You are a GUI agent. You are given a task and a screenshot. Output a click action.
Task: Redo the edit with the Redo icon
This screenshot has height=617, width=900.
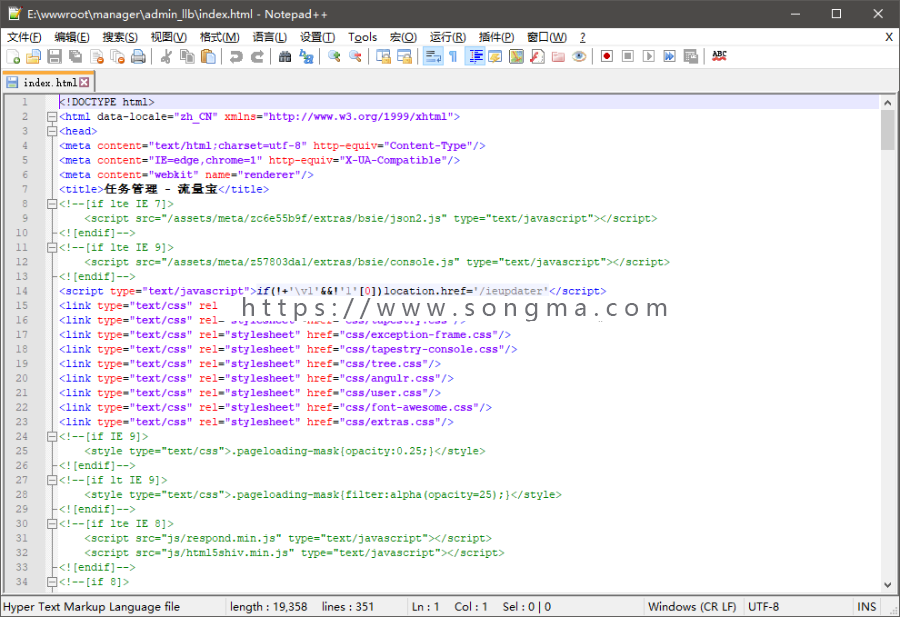(257, 56)
